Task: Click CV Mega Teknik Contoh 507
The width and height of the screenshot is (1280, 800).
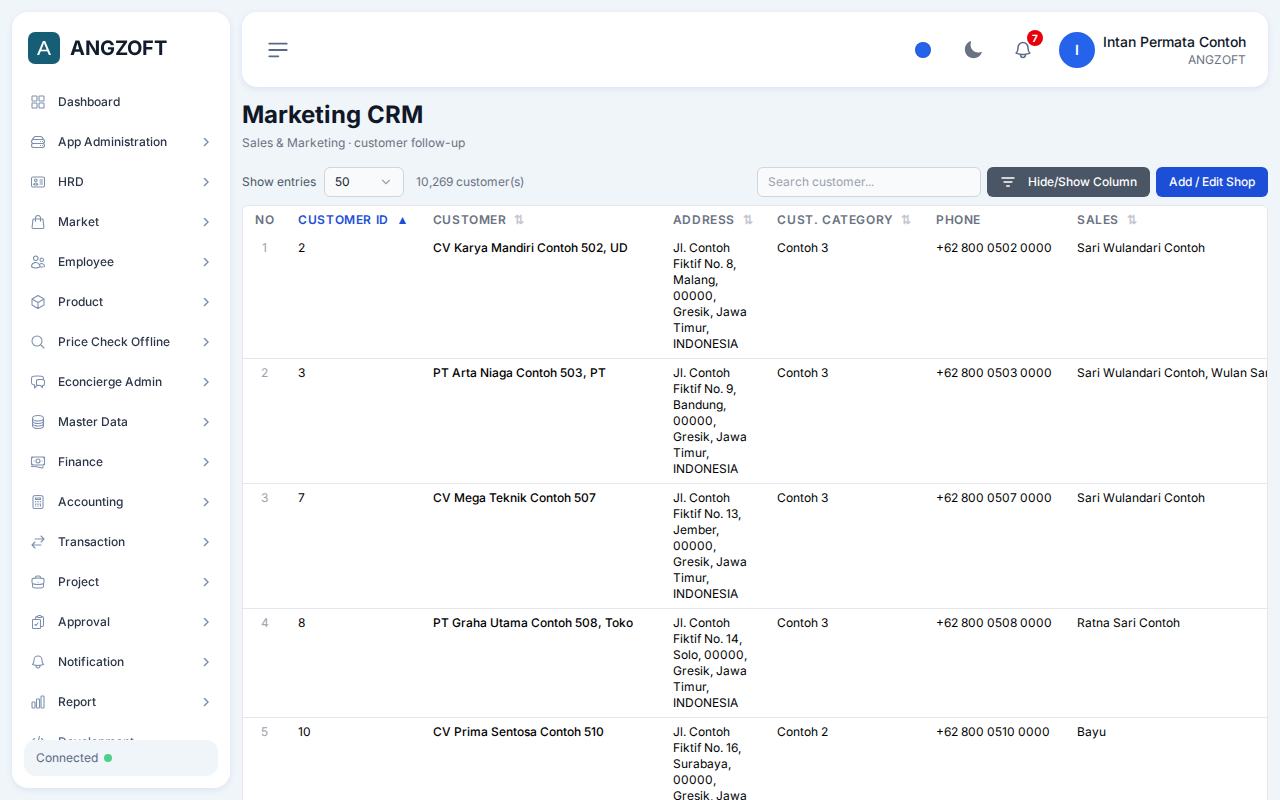Action: click(x=514, y=498)
